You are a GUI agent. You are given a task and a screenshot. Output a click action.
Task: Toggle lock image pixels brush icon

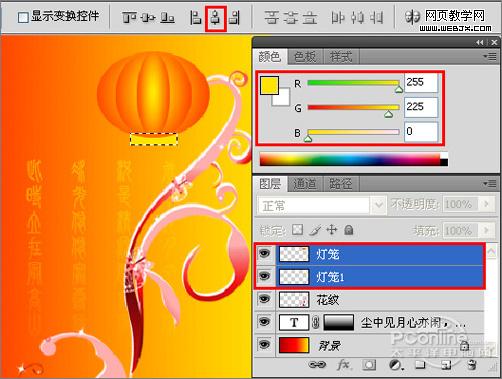[315, 230]
